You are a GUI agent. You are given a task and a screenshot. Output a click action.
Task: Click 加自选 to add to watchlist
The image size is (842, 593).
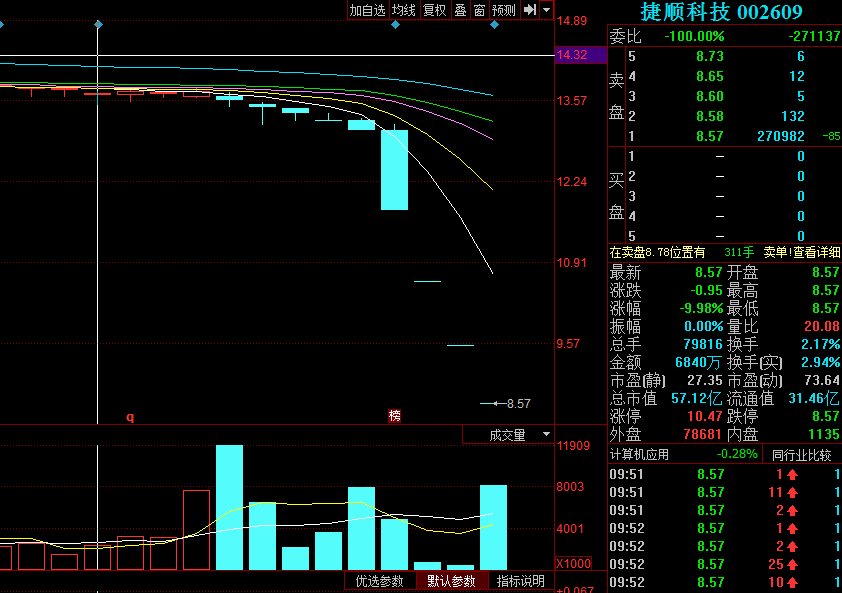(x=367, y=10)
